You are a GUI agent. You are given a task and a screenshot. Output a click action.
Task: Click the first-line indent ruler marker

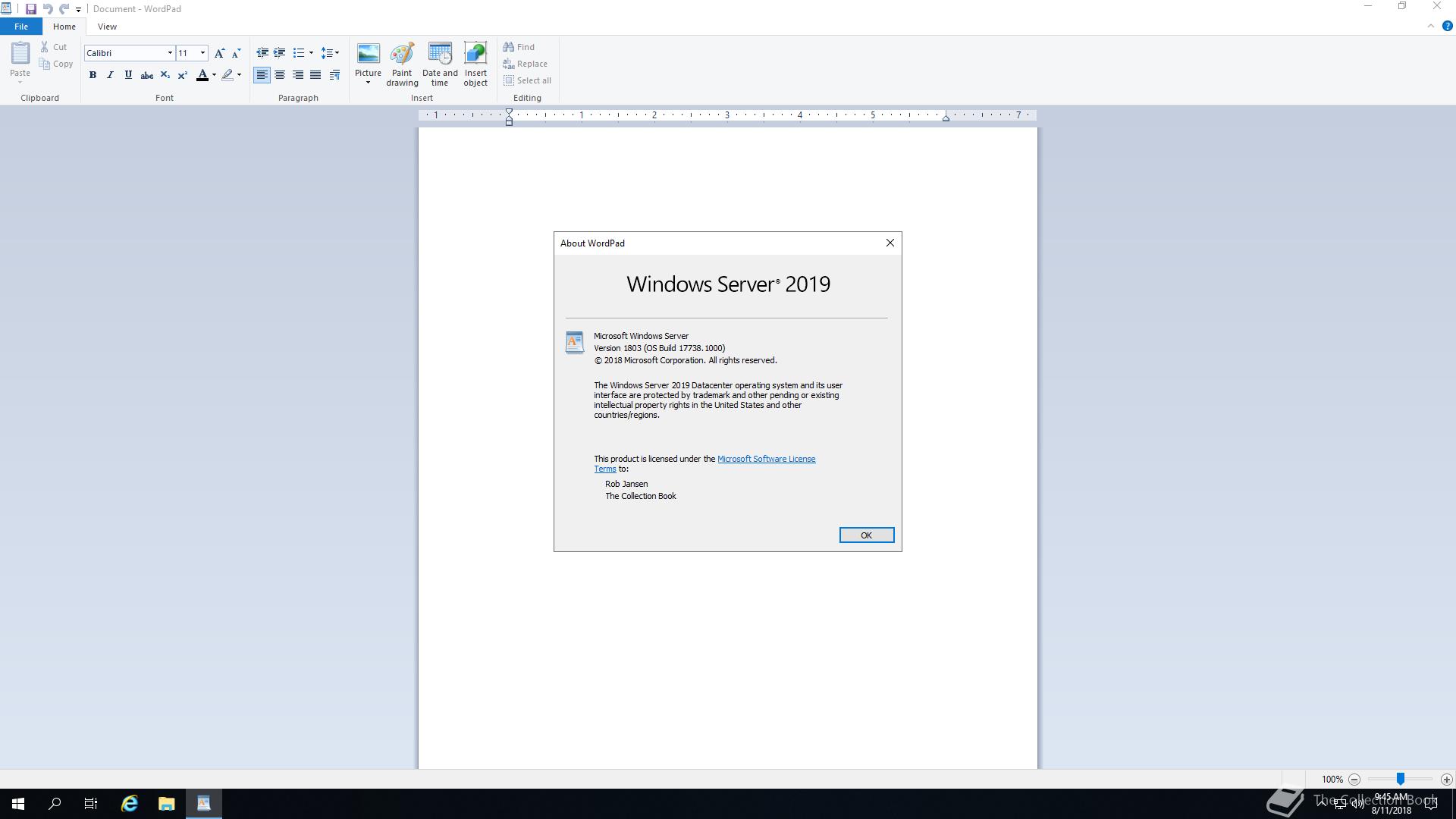coord(509,112)
